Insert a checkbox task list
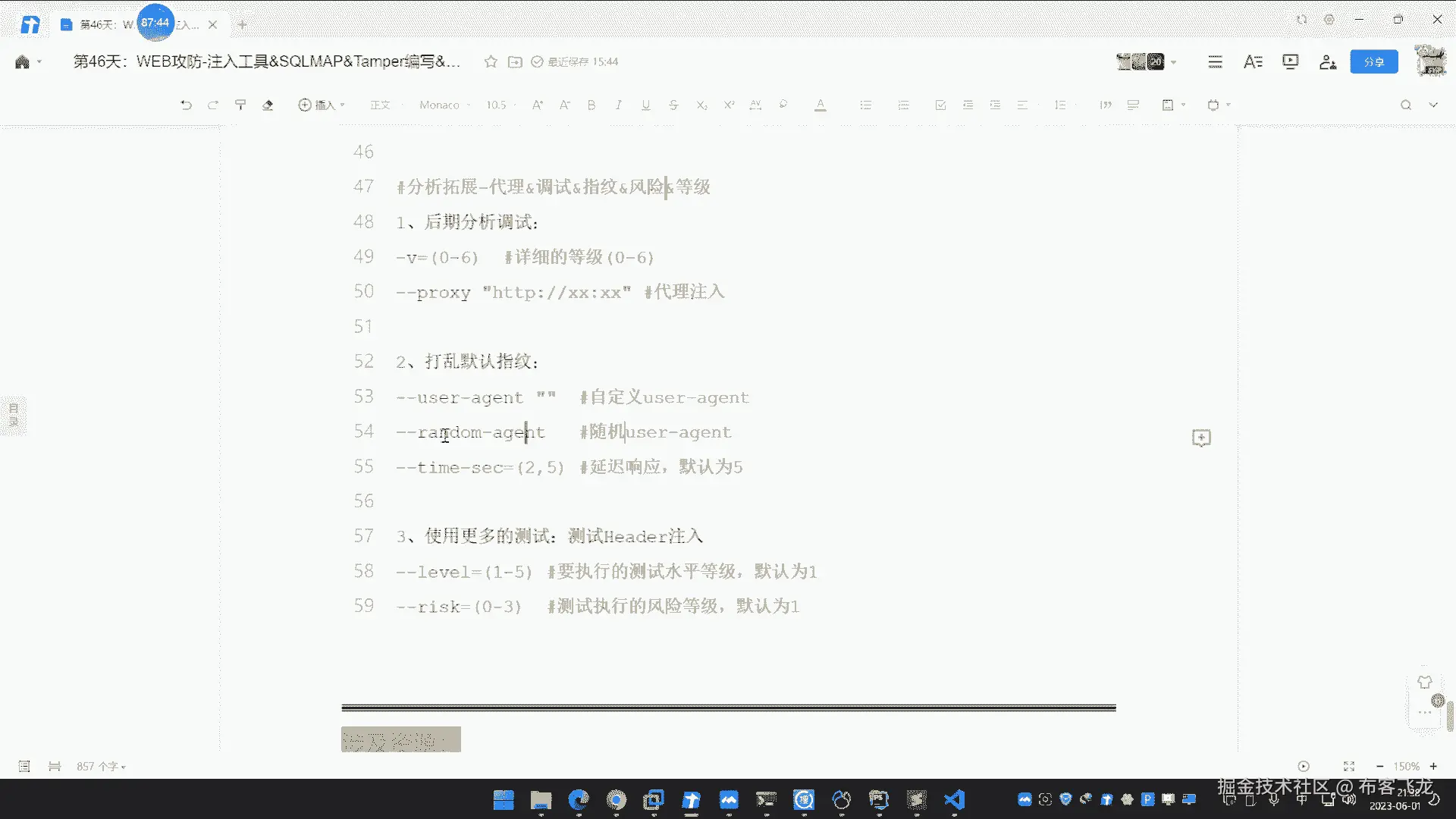The image size is (1456, 819). click(940, 105)
